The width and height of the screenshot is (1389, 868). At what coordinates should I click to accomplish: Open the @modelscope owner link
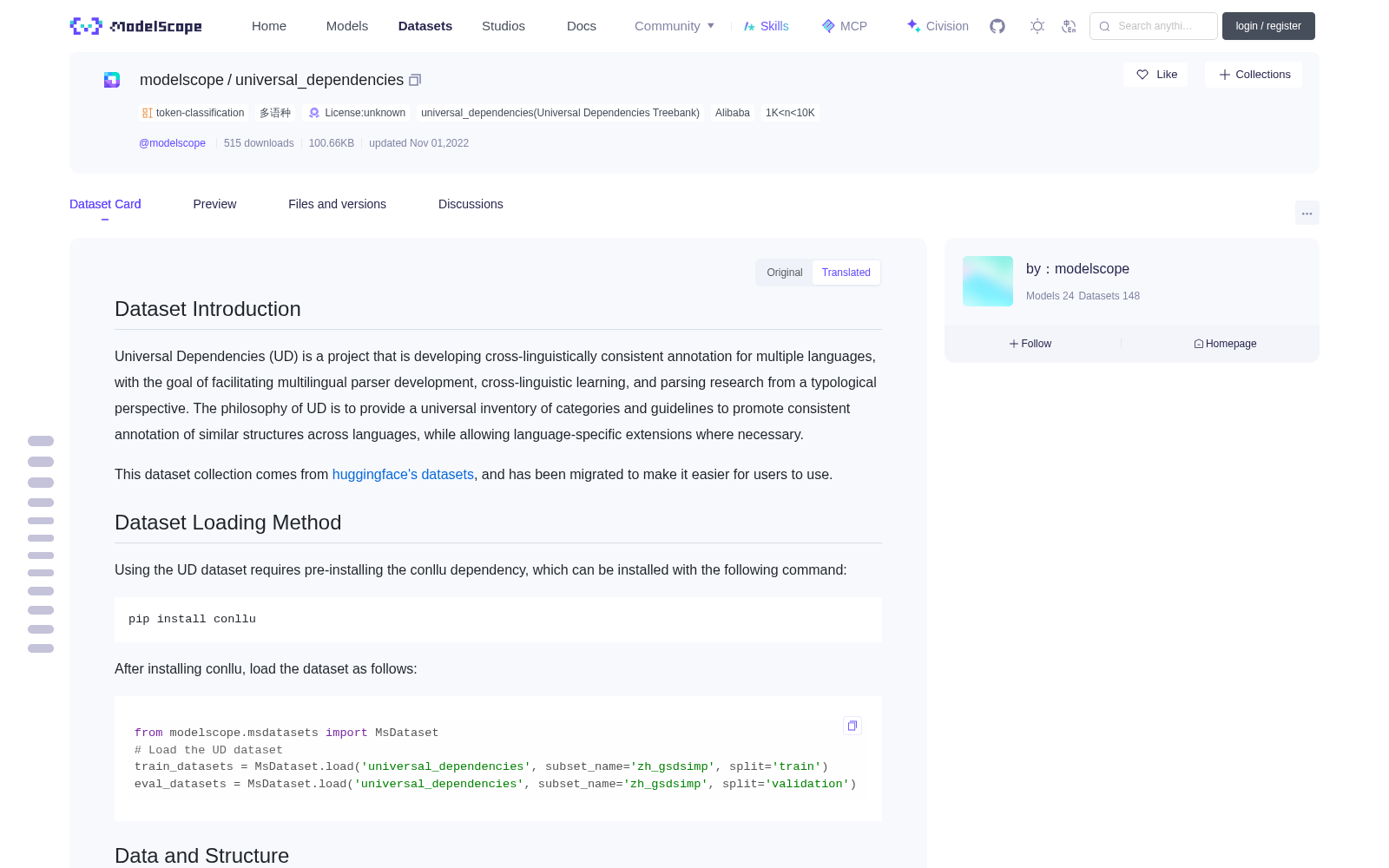pos(172,143)
